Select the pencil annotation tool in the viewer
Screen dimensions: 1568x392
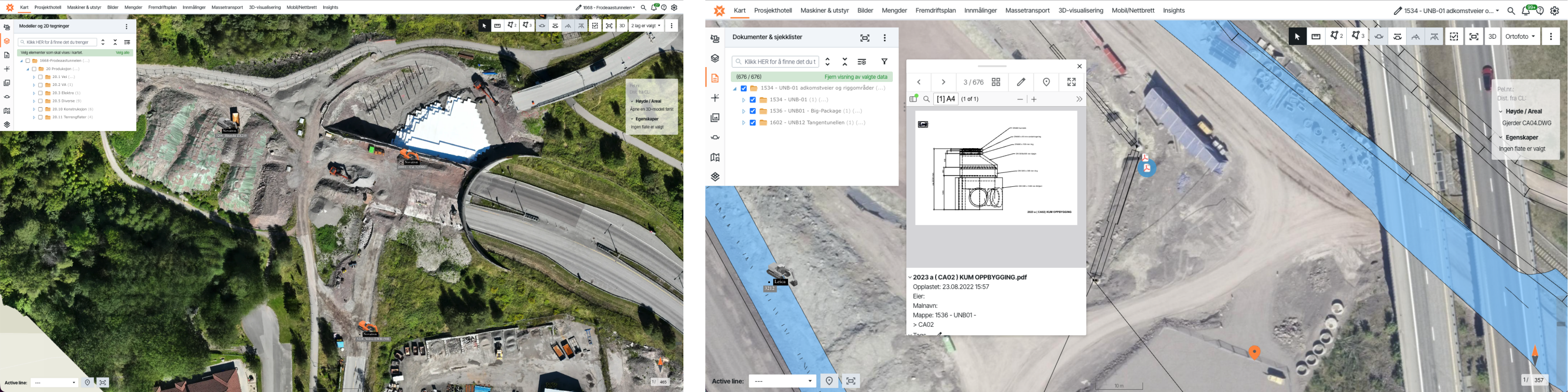[1021, 81]
